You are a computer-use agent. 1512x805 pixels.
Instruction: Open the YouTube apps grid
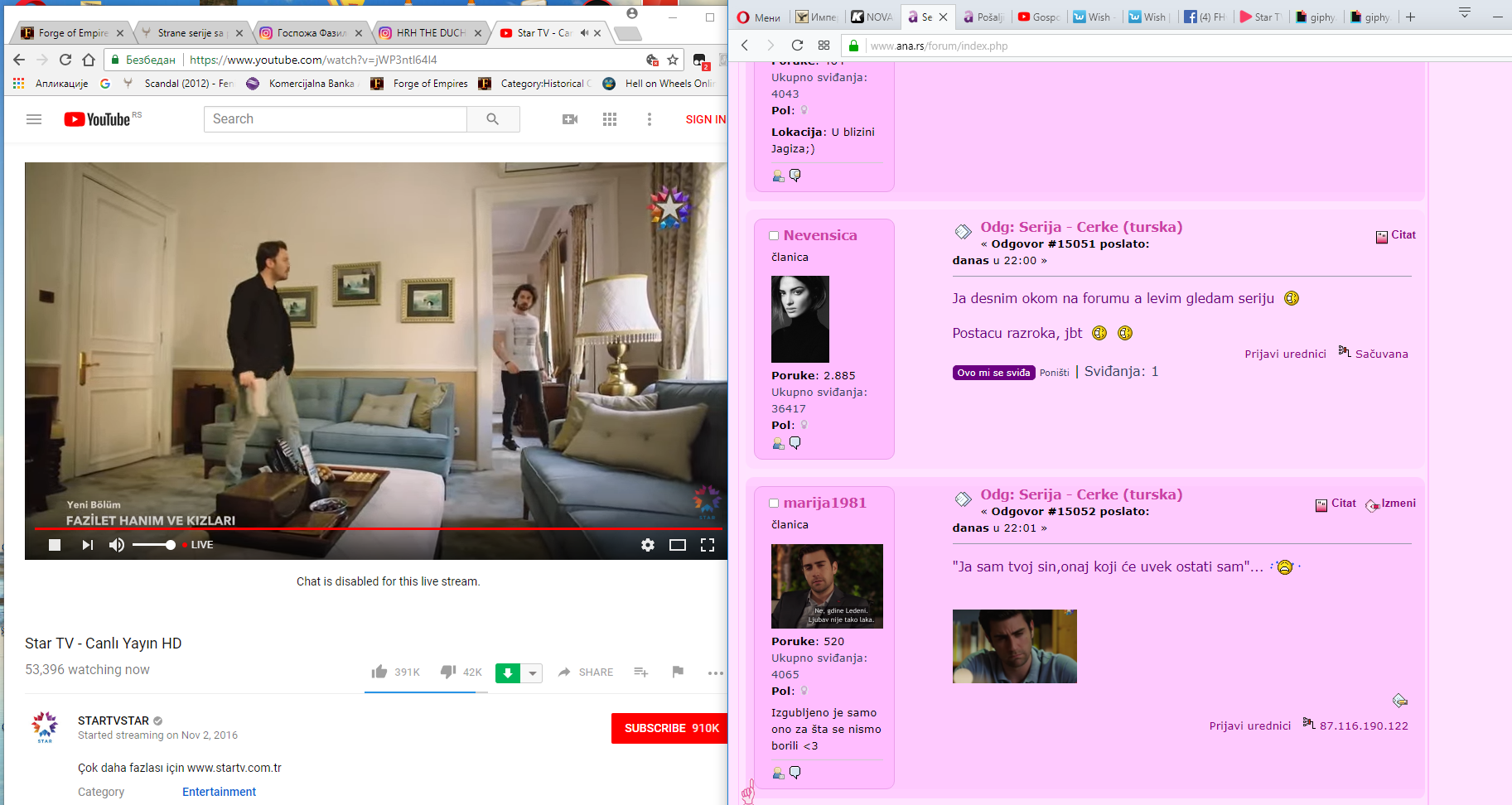point(610,119)
